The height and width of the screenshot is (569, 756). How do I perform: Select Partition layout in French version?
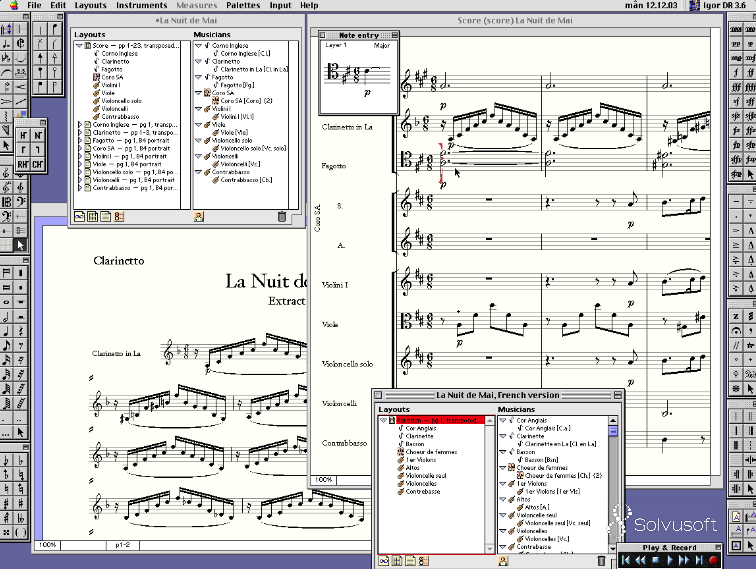coord(437,420)
